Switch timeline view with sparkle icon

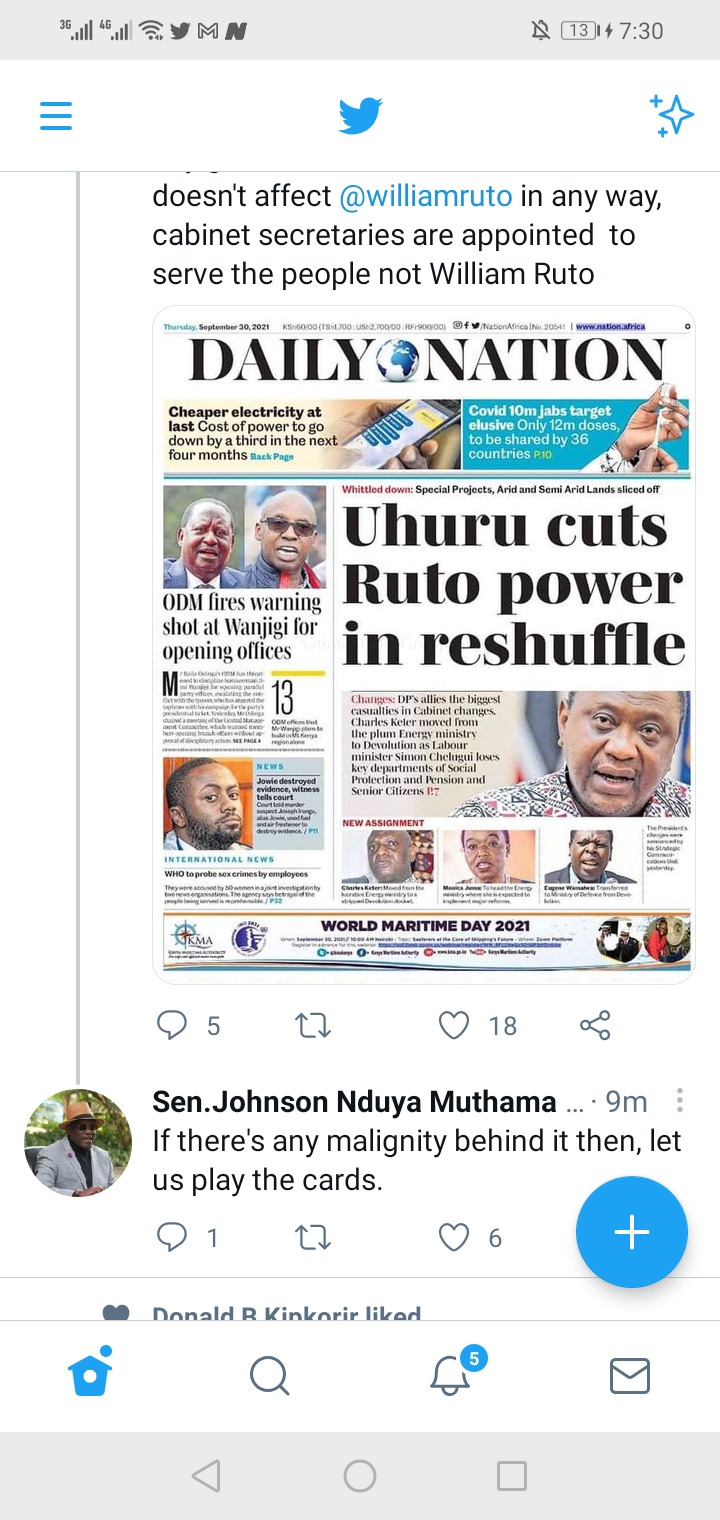point(671,116)
